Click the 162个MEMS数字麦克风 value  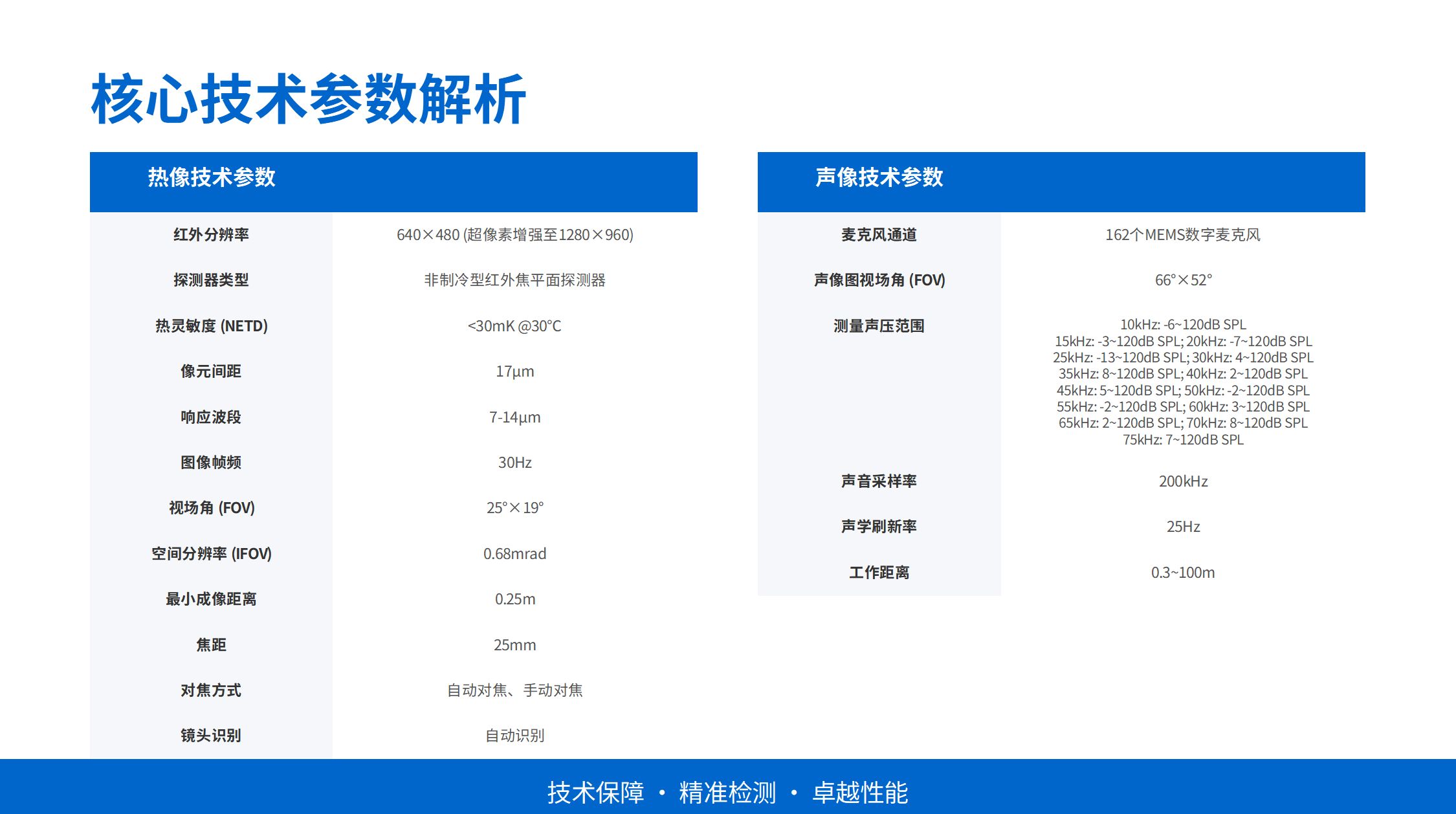pyautogui.click(x=1182, y=235)
